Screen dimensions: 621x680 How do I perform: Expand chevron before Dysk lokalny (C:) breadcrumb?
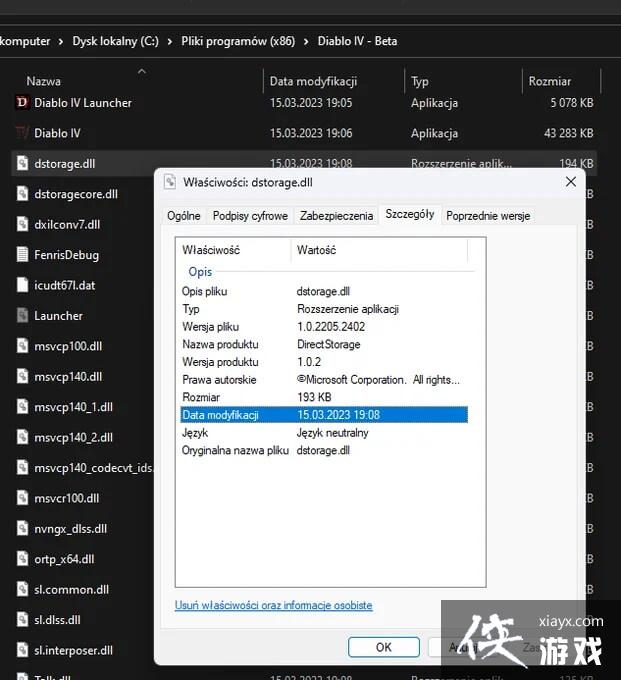(x=61, y=42)
